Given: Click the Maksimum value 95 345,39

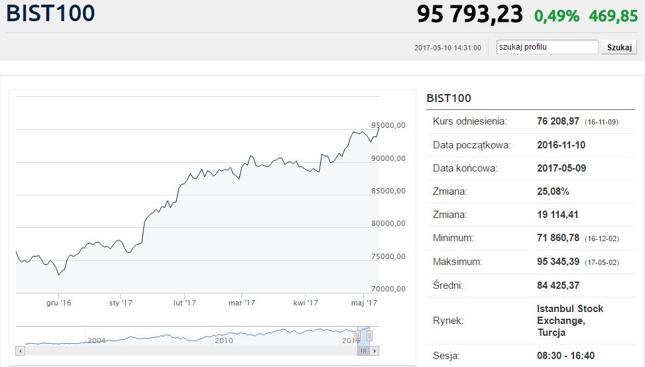Looking at the screenshot, I should [558, 262].
